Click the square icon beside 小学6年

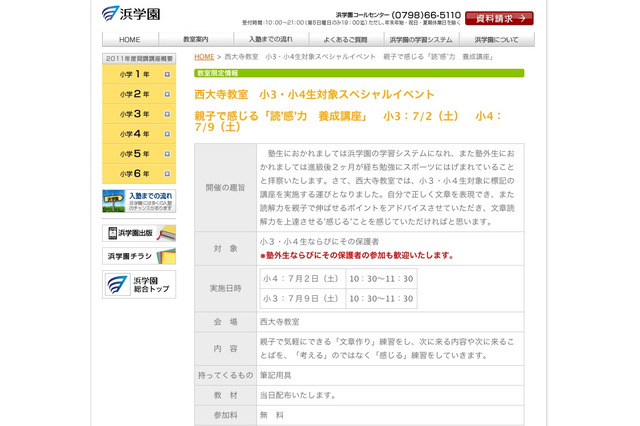click(x=167, y=174)
